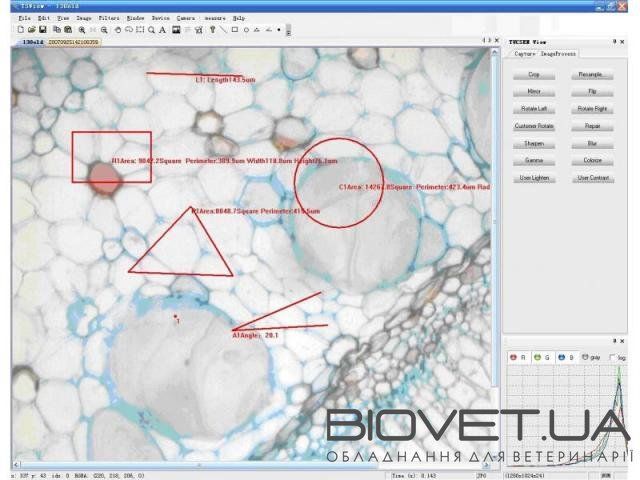This screenshot has height=480, width=640.
Task: Open the File menu
Action: (x=24, y=18)
